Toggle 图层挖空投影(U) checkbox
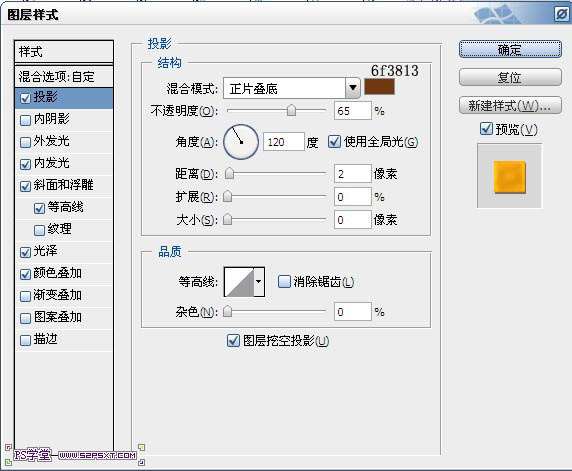This screenshot has width=572, height=471. pos(233,340)
